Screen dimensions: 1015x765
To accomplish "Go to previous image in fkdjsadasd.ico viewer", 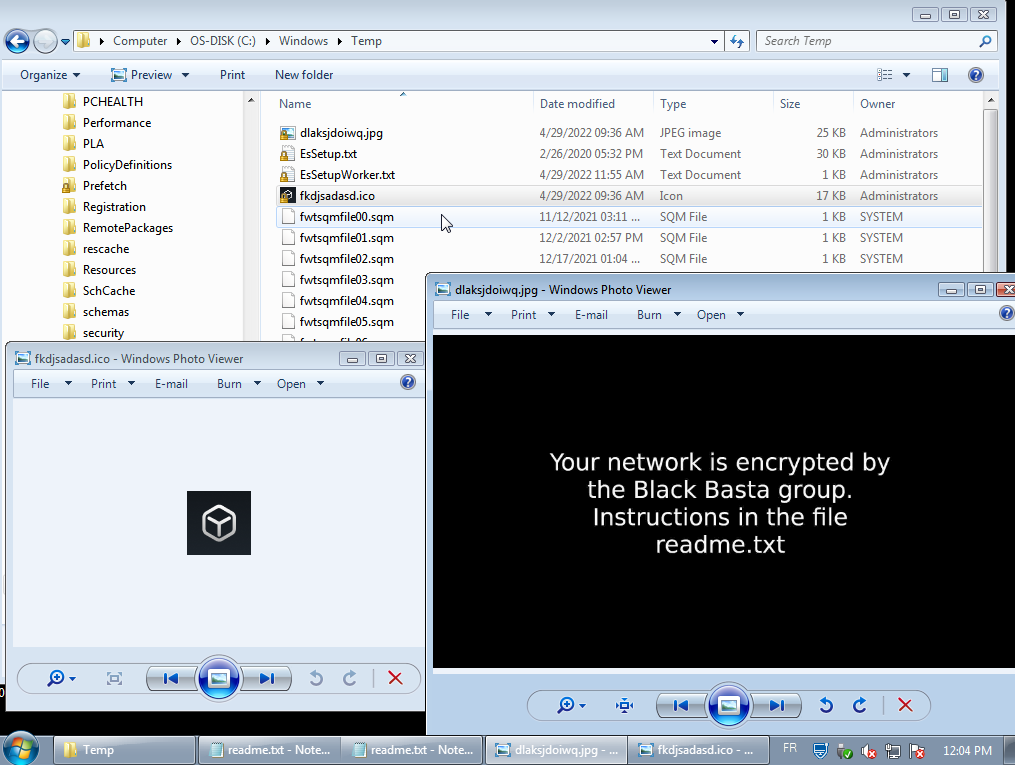I will pyautogui.click(x=171, y=678).
